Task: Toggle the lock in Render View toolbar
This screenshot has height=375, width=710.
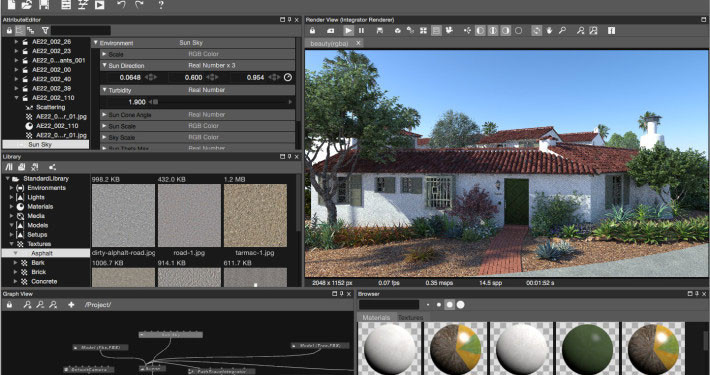Action: [x=312, y=31]
